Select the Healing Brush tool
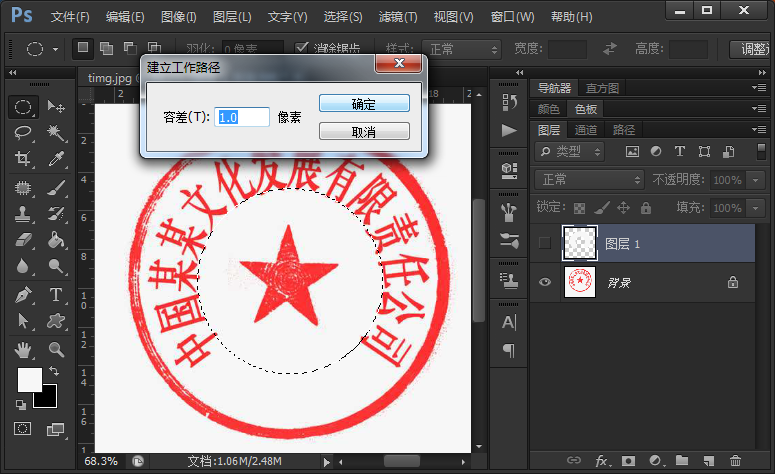This screenshot has height=474, width=775. click(x=23, y=188)
